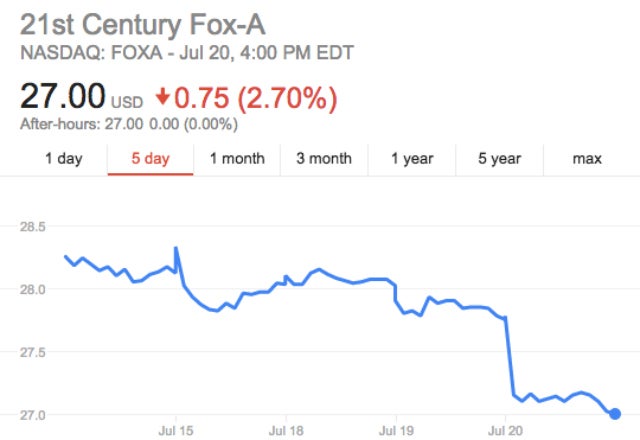Click the After-hours price text
Image resolution: width=640 pixels, height=440 pixels.
click(128, 124)
